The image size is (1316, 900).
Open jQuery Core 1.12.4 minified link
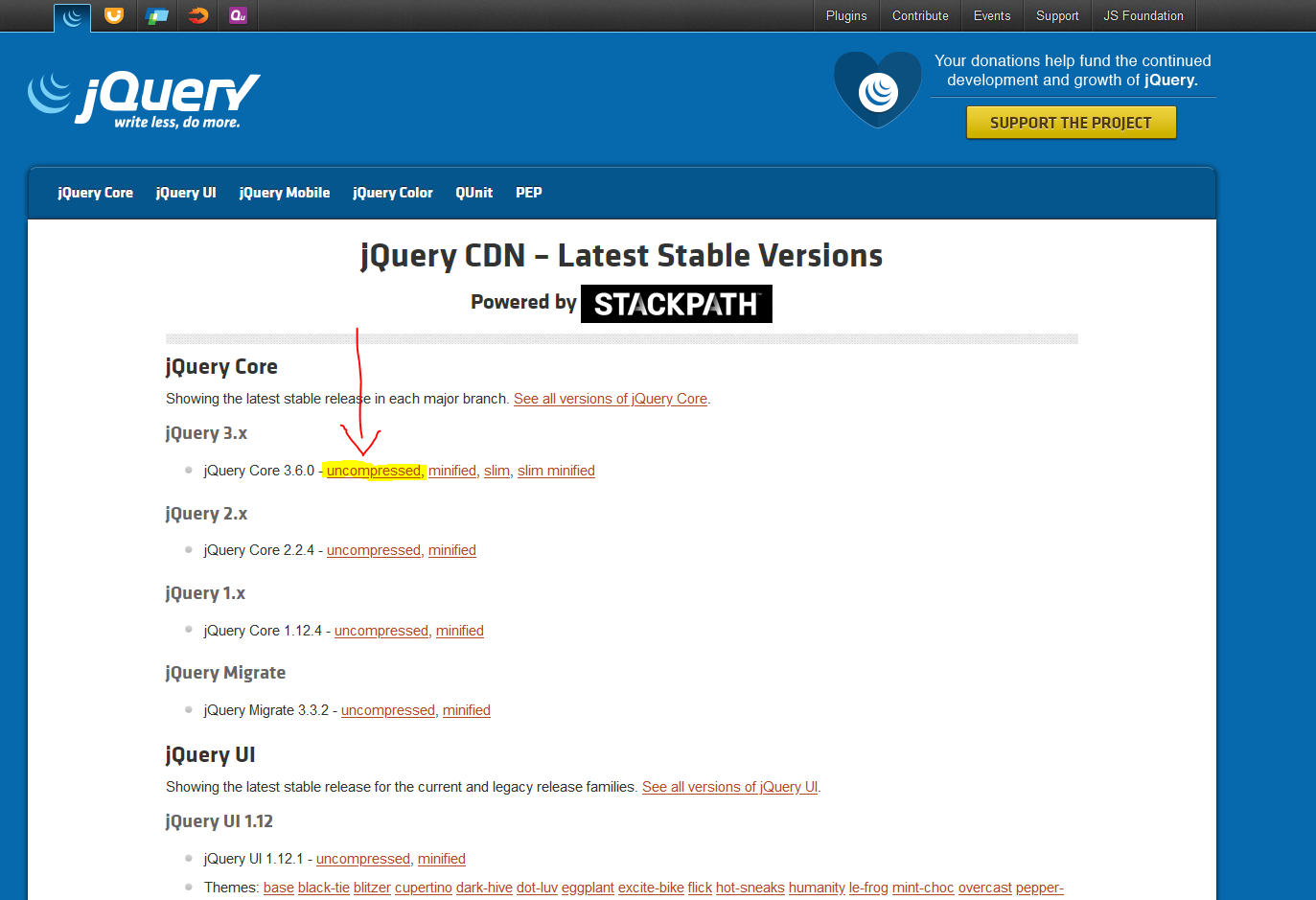point(460,631)
